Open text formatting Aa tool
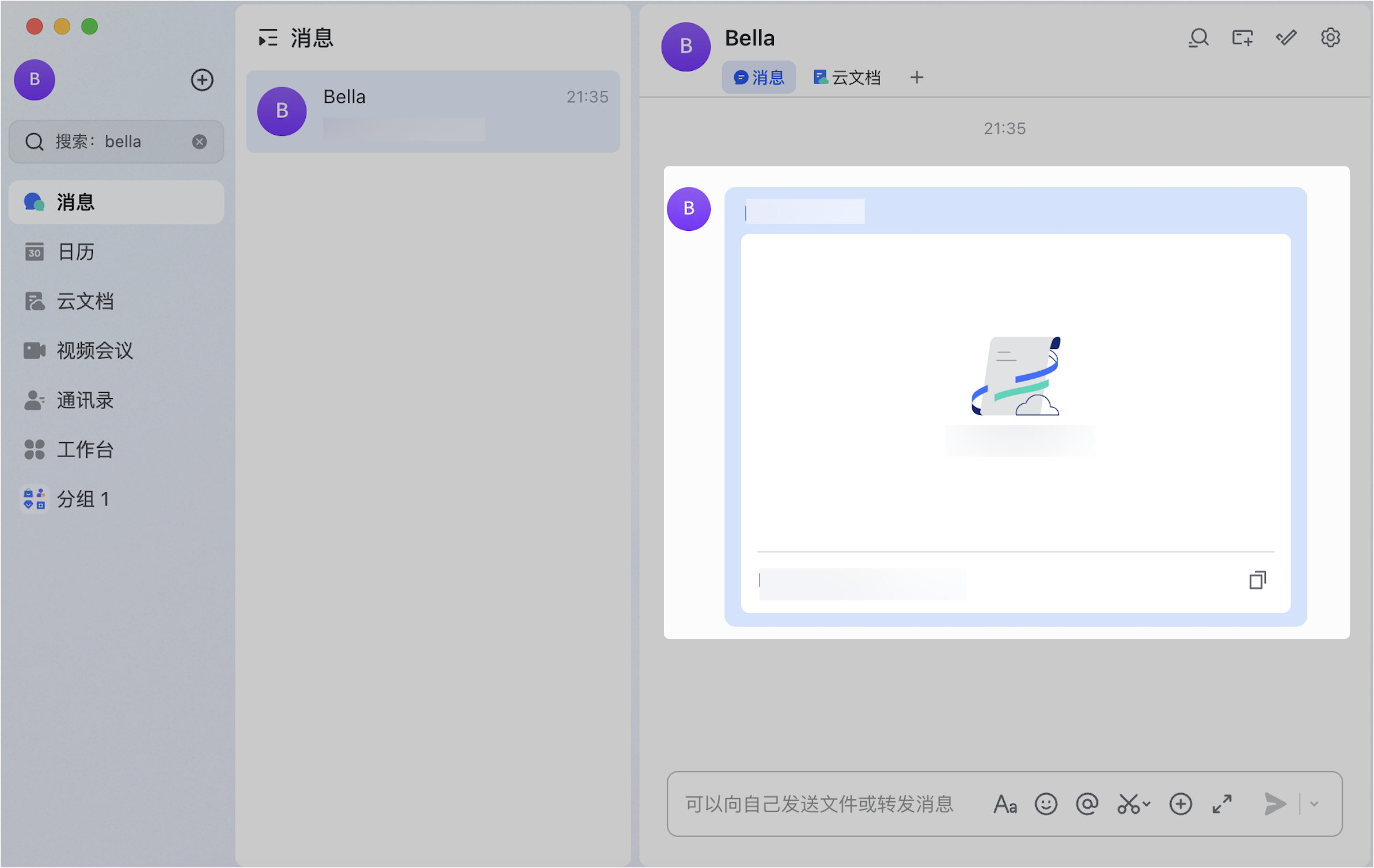Image resolution: width=1374 pixels, height=868 pixels. 1005,804
